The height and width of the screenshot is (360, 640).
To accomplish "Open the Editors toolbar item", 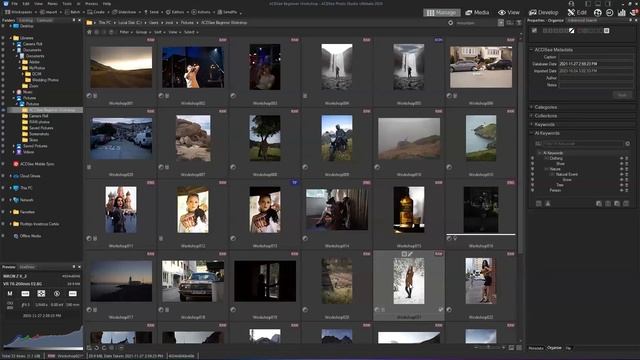I will coord(177,12).
